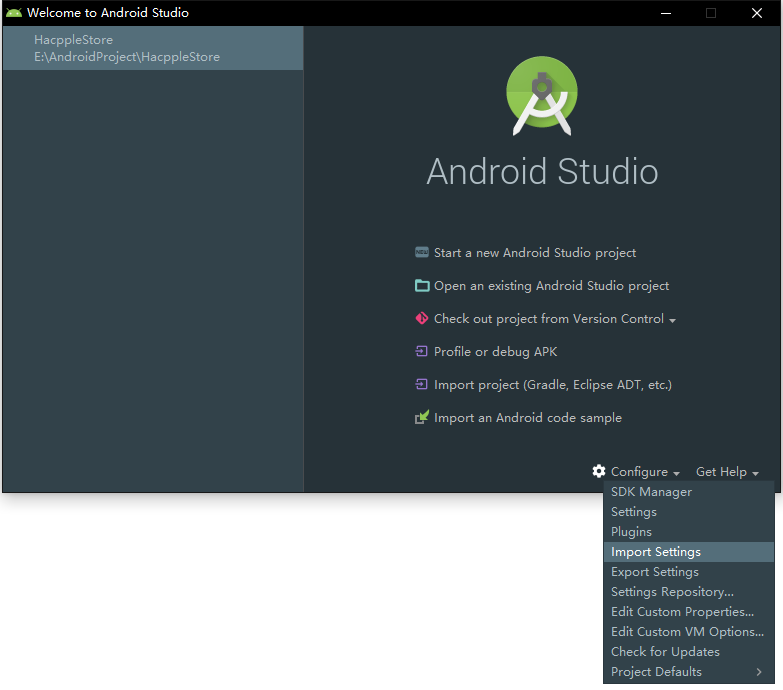This screenshot has width=783, height=690.
Task: Select Check for Updates
Action: [689, 652]
